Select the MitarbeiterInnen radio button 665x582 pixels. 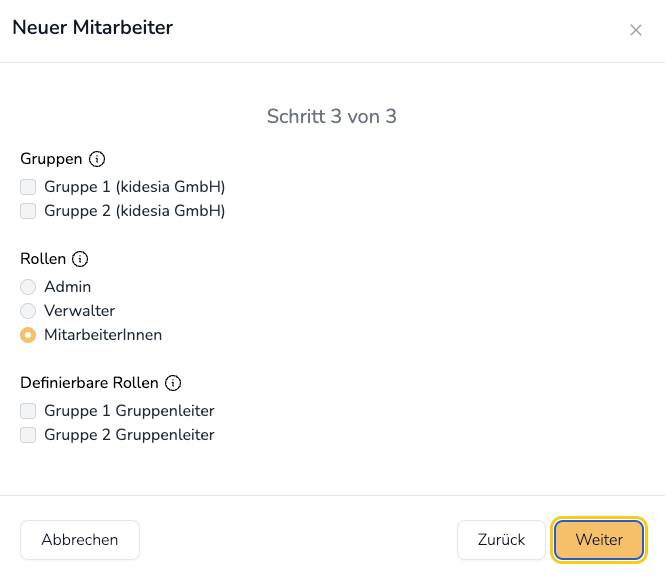click(x=28, y=335)
